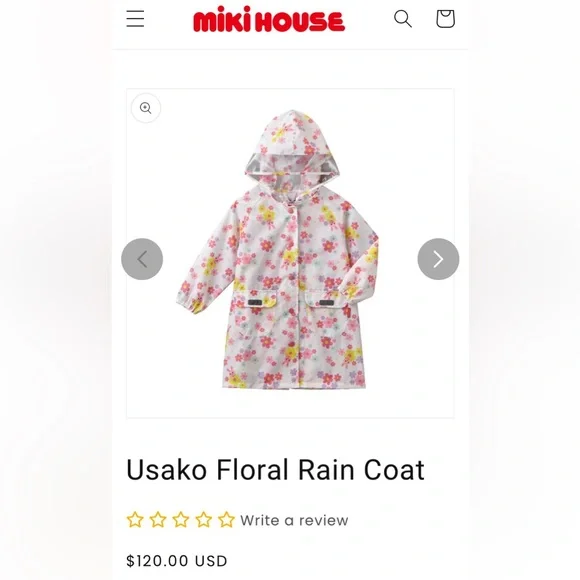Select the third rating star
This screenshot has height=580, width=580.
tap(181, 520)
